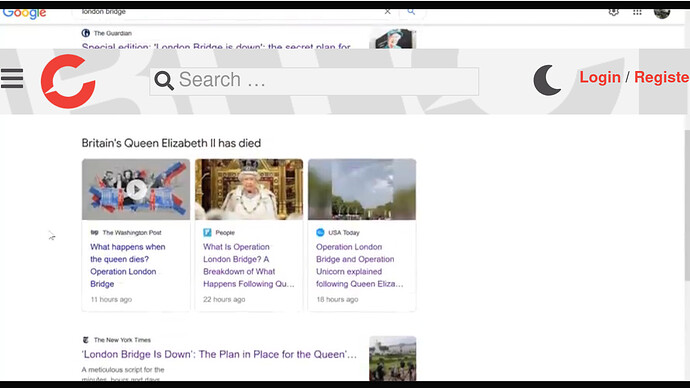Image resolution: width=690 pixels, height=388 pixels.
Task: Click 'Britain's Queen Elizabeth II has died' heading
Action: 171,143
